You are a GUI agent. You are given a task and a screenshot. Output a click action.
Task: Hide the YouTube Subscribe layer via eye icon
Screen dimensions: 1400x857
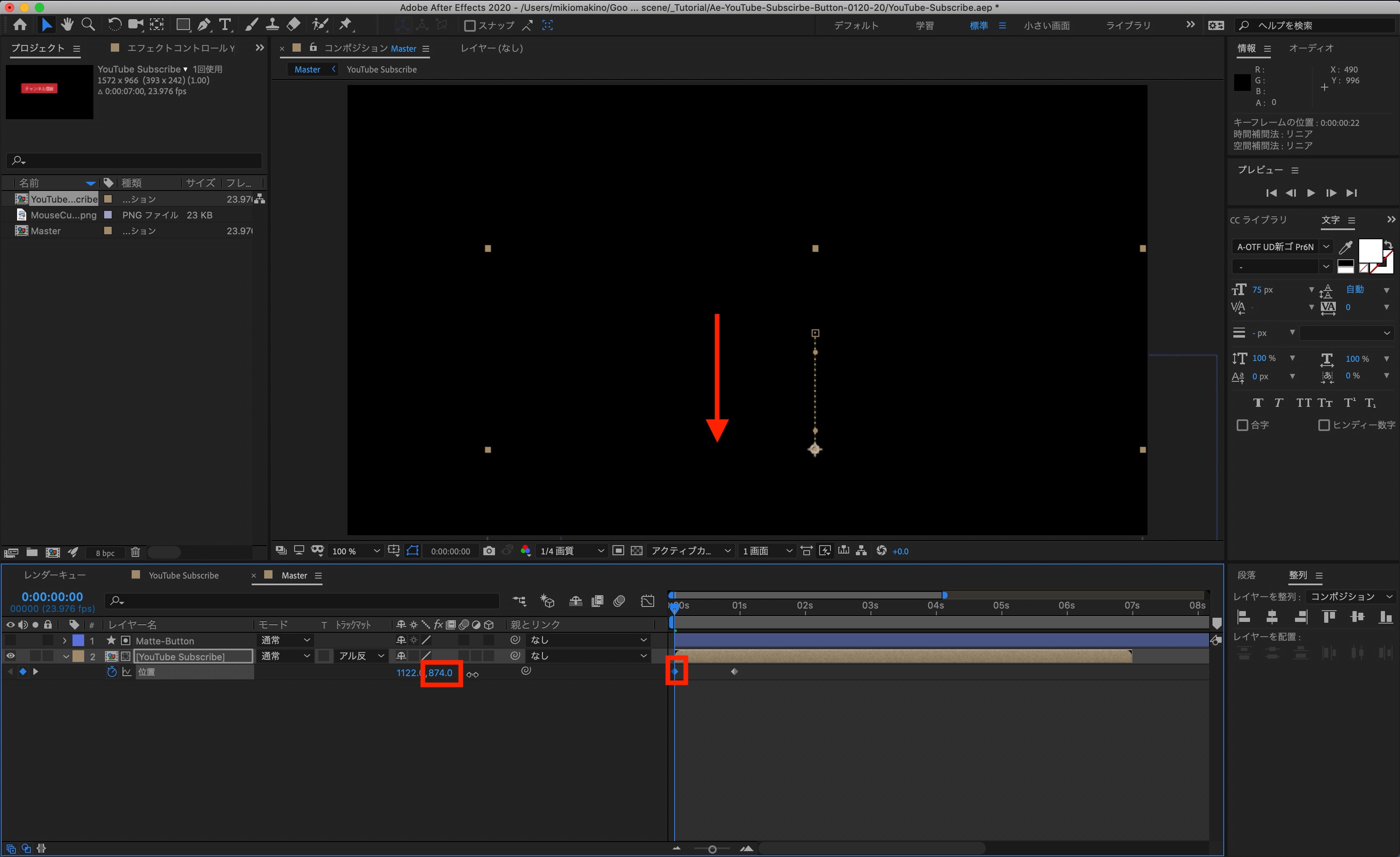click(10, 656)
